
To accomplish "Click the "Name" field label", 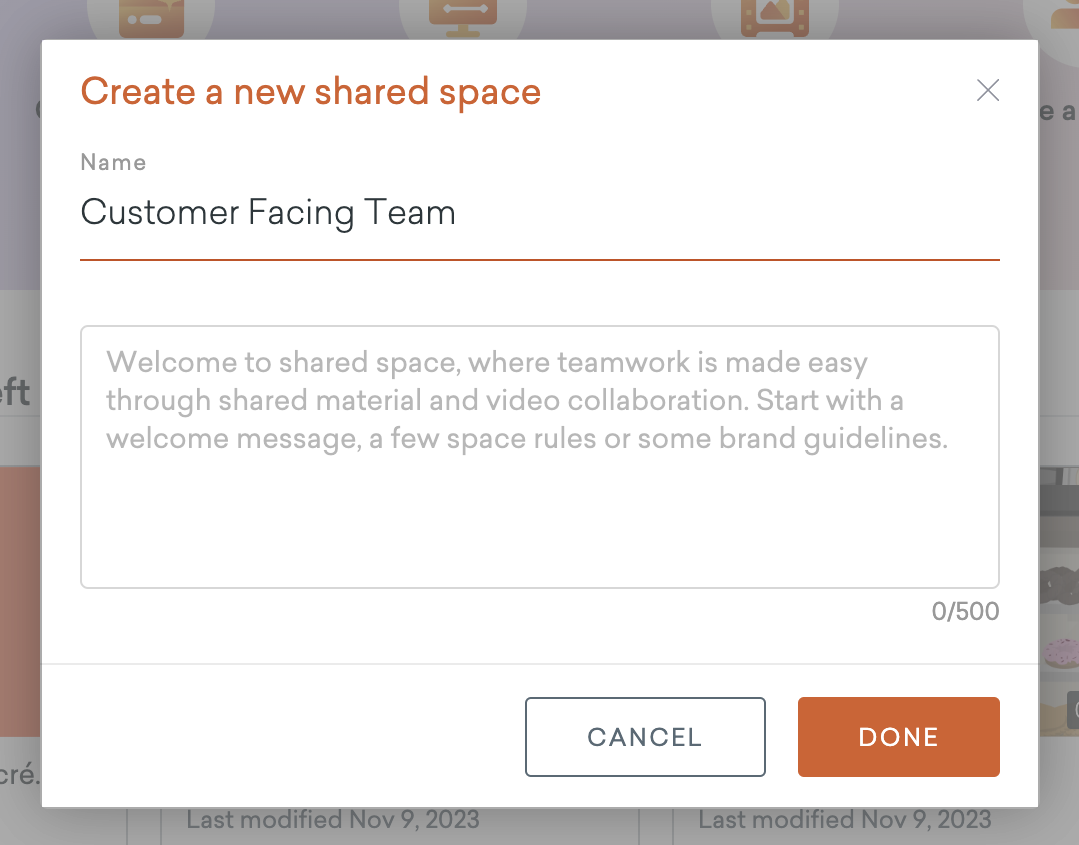I will tap(113, 162).
